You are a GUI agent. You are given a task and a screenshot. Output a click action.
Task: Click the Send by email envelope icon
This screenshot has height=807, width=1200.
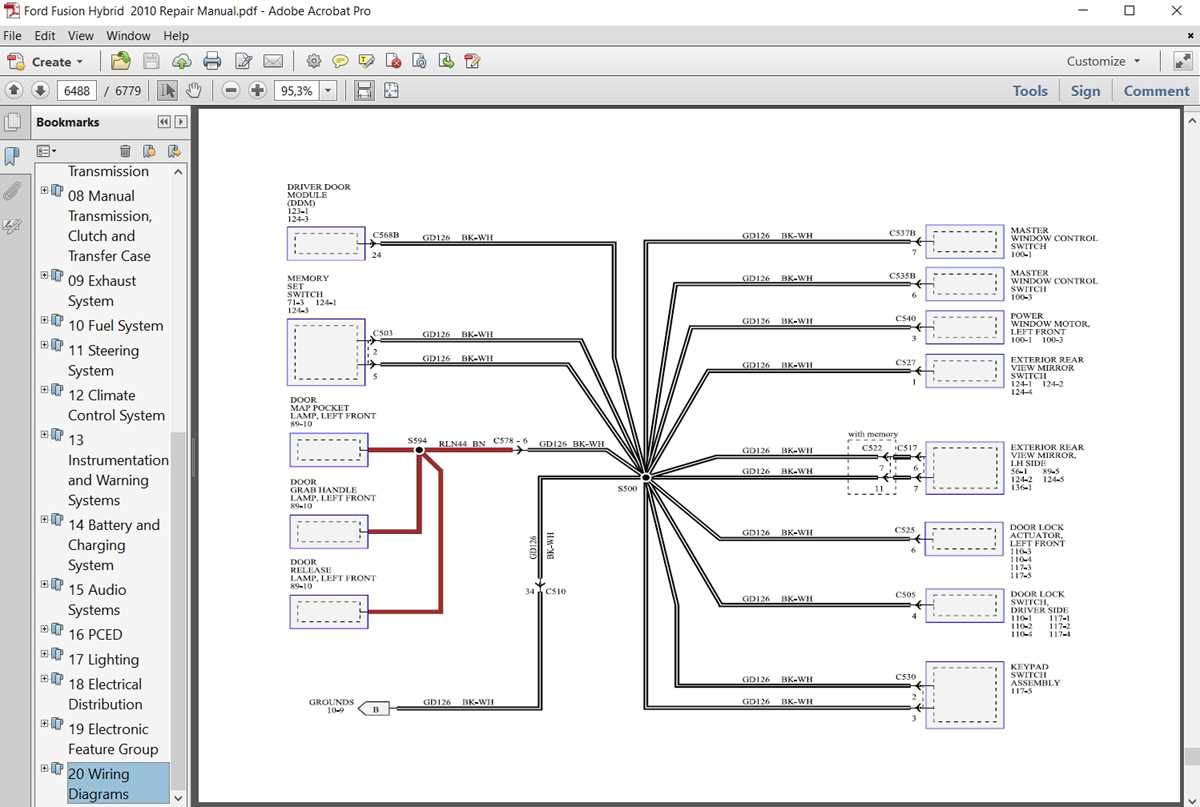(x=273, y=61)
